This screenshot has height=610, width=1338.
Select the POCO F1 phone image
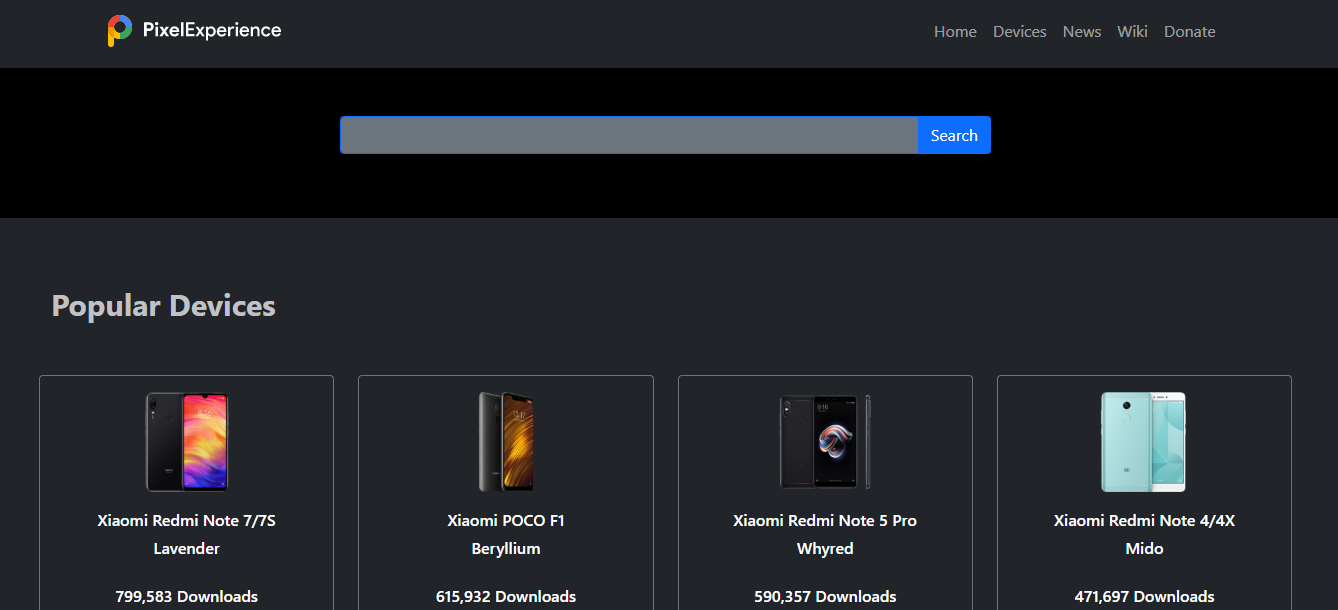tap(506, 442)
